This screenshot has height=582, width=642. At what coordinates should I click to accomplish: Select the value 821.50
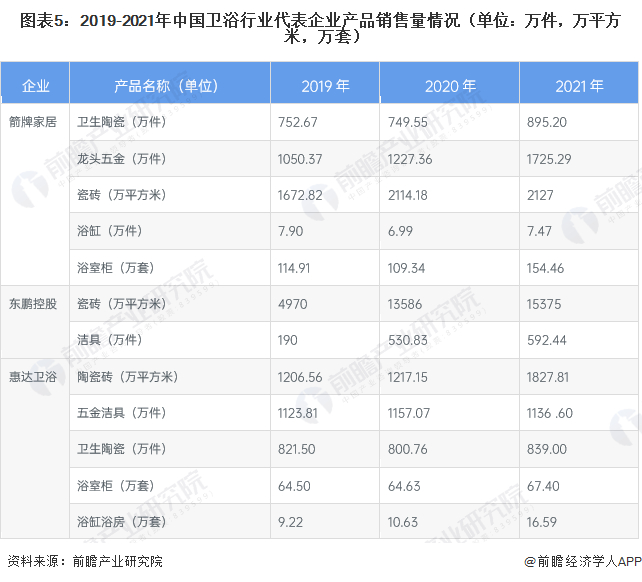coord(297,449)
